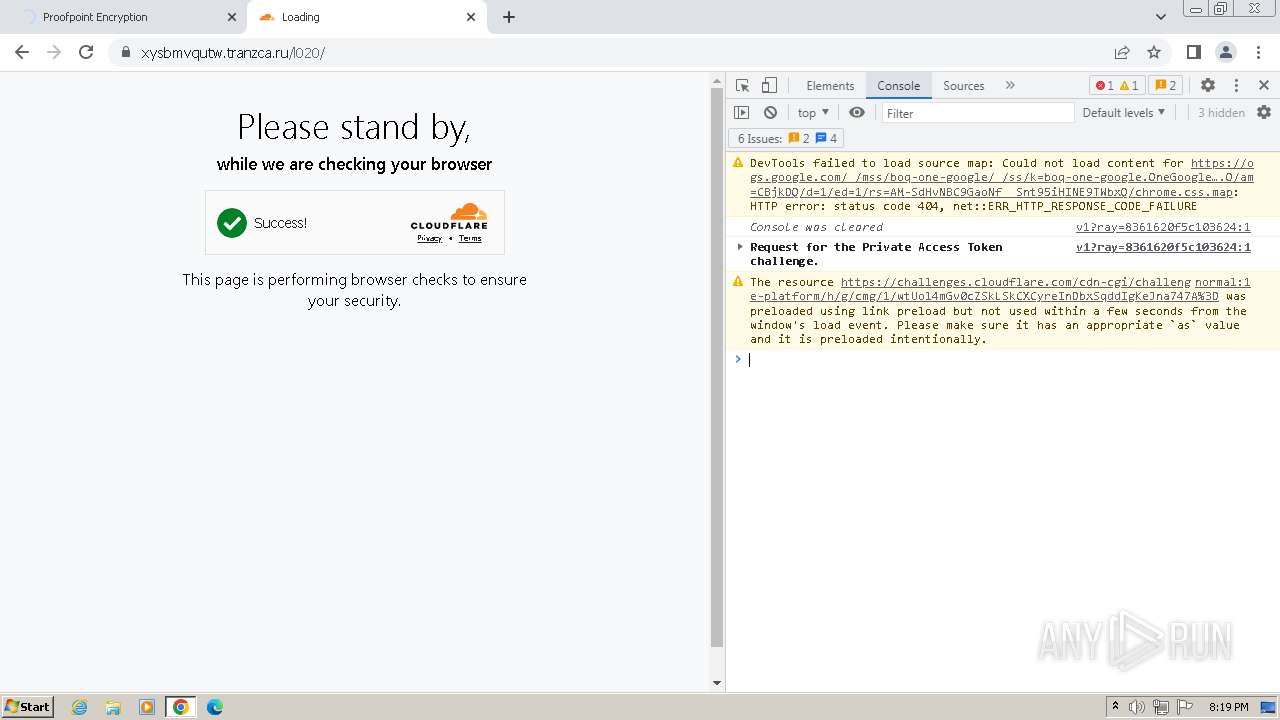Open issues badge showing 2
This screenshot has width=1280, height=720.
[x=1165, y=86]
